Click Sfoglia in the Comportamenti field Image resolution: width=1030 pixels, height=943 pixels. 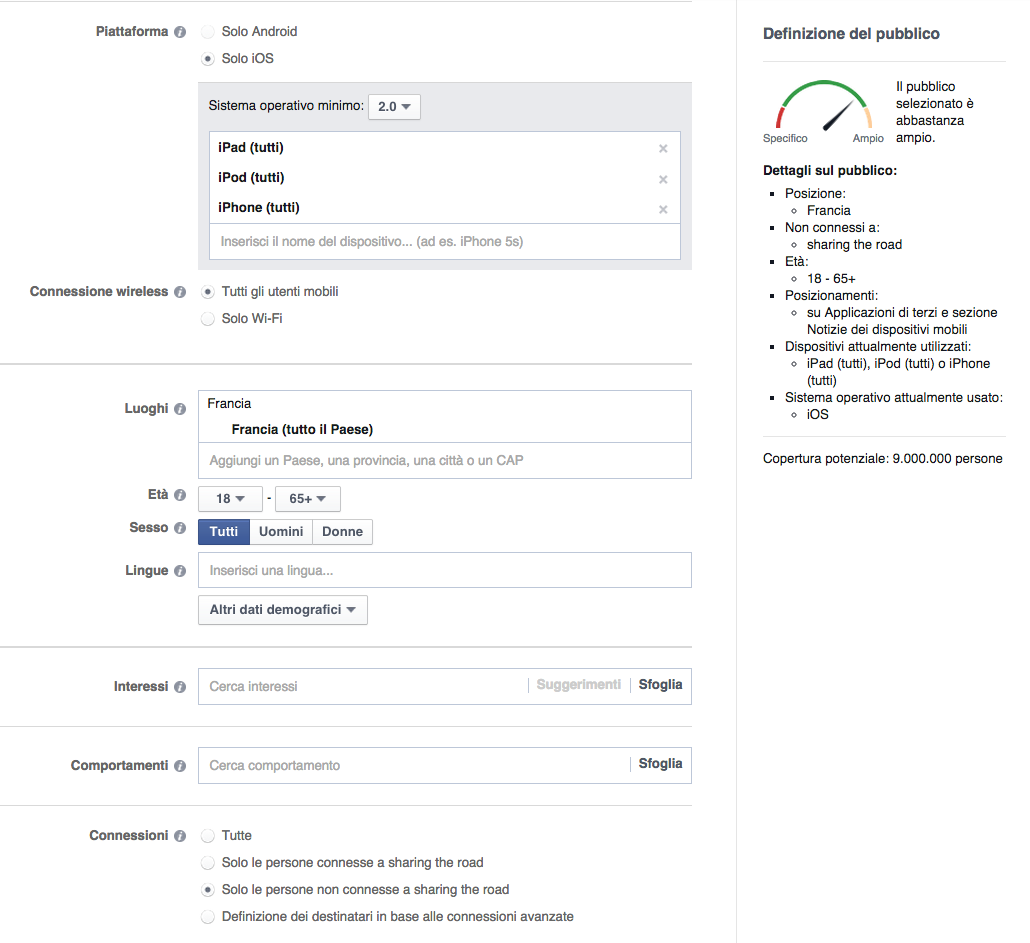(660, 764)
